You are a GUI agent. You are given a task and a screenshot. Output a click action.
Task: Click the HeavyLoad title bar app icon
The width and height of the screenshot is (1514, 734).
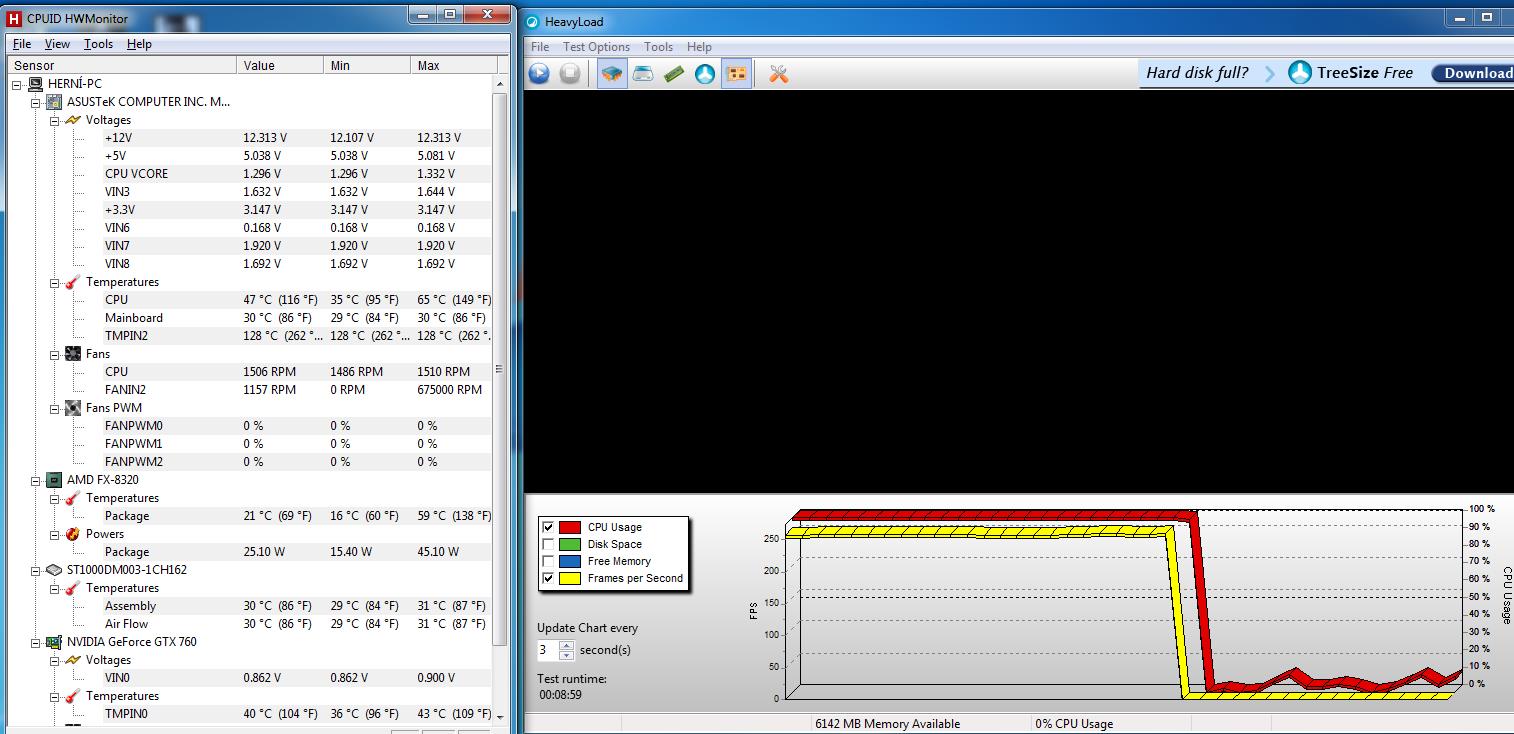[x=532, y=22]
